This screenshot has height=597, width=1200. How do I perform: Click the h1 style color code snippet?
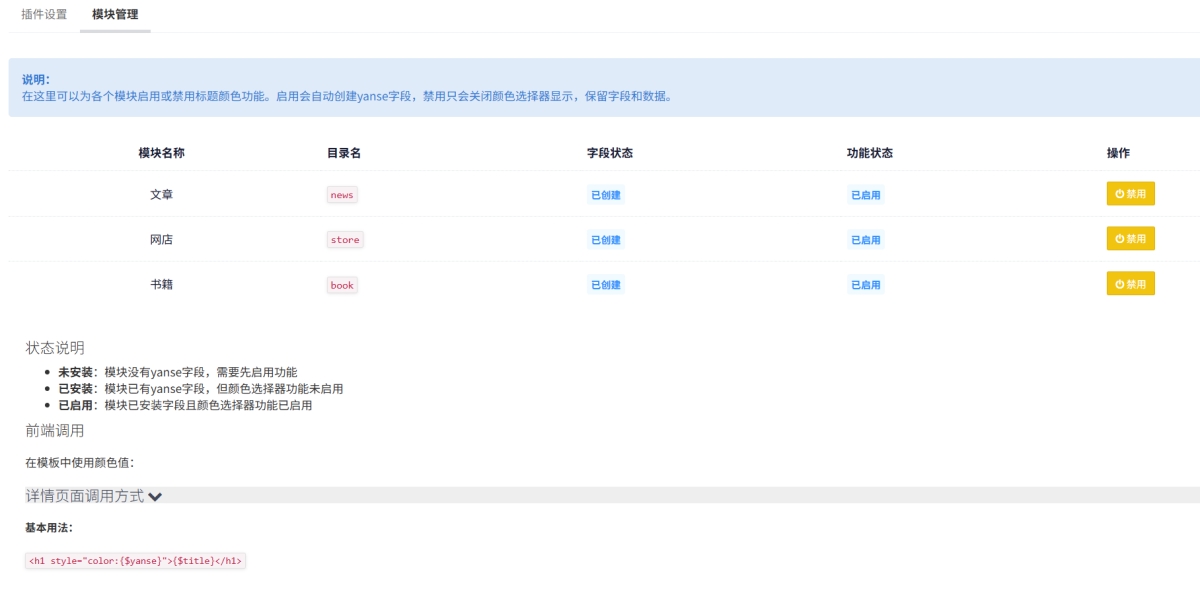136,561
